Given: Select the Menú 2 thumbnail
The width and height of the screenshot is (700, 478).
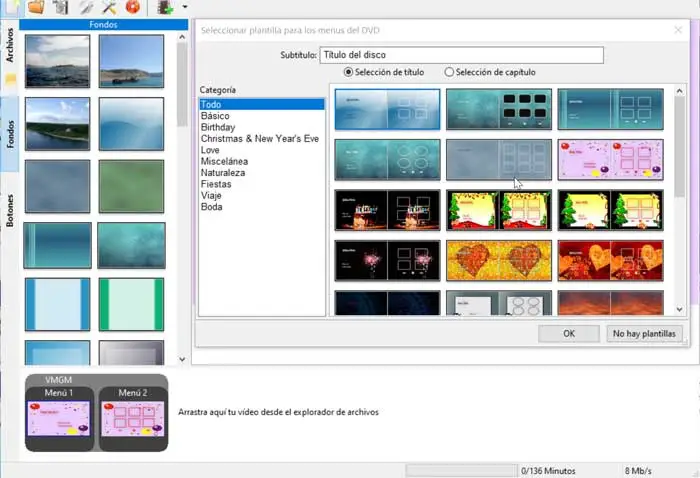Looking at the screenshot, I should pyautogui.click(x=133, y=418).
